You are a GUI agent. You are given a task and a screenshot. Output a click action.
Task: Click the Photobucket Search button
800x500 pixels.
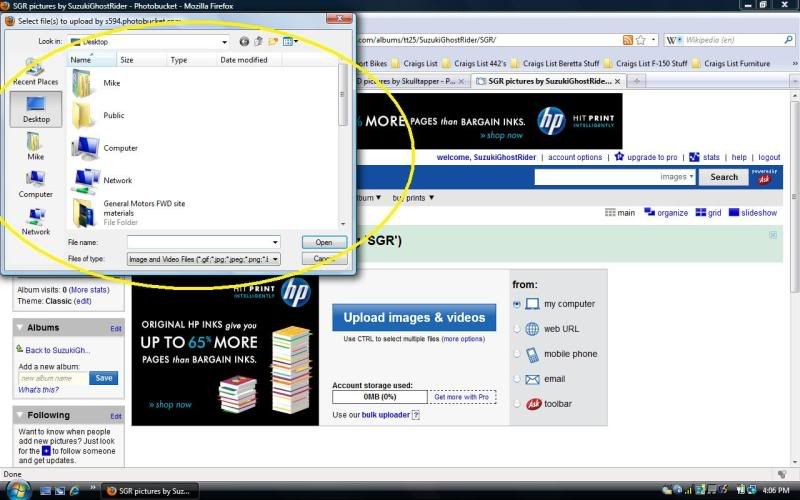(x=723, y=177)
